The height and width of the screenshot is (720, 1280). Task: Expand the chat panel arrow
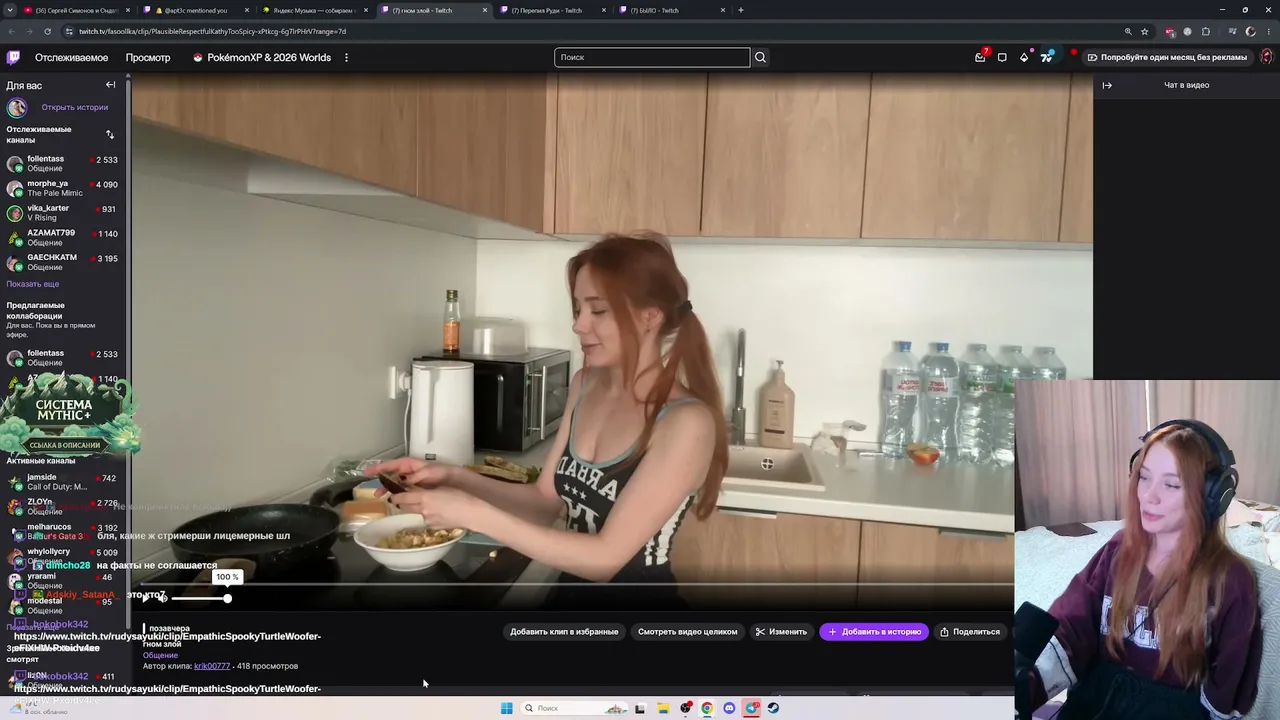click(1107, 85)
